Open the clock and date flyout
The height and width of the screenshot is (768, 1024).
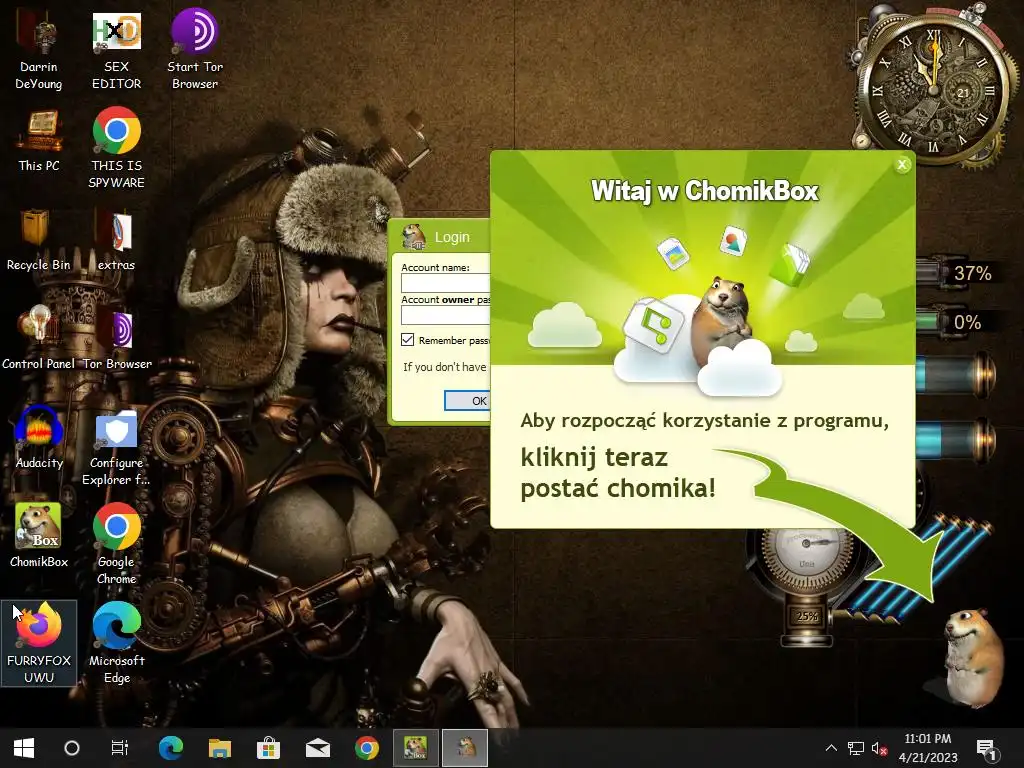[928, 748]
